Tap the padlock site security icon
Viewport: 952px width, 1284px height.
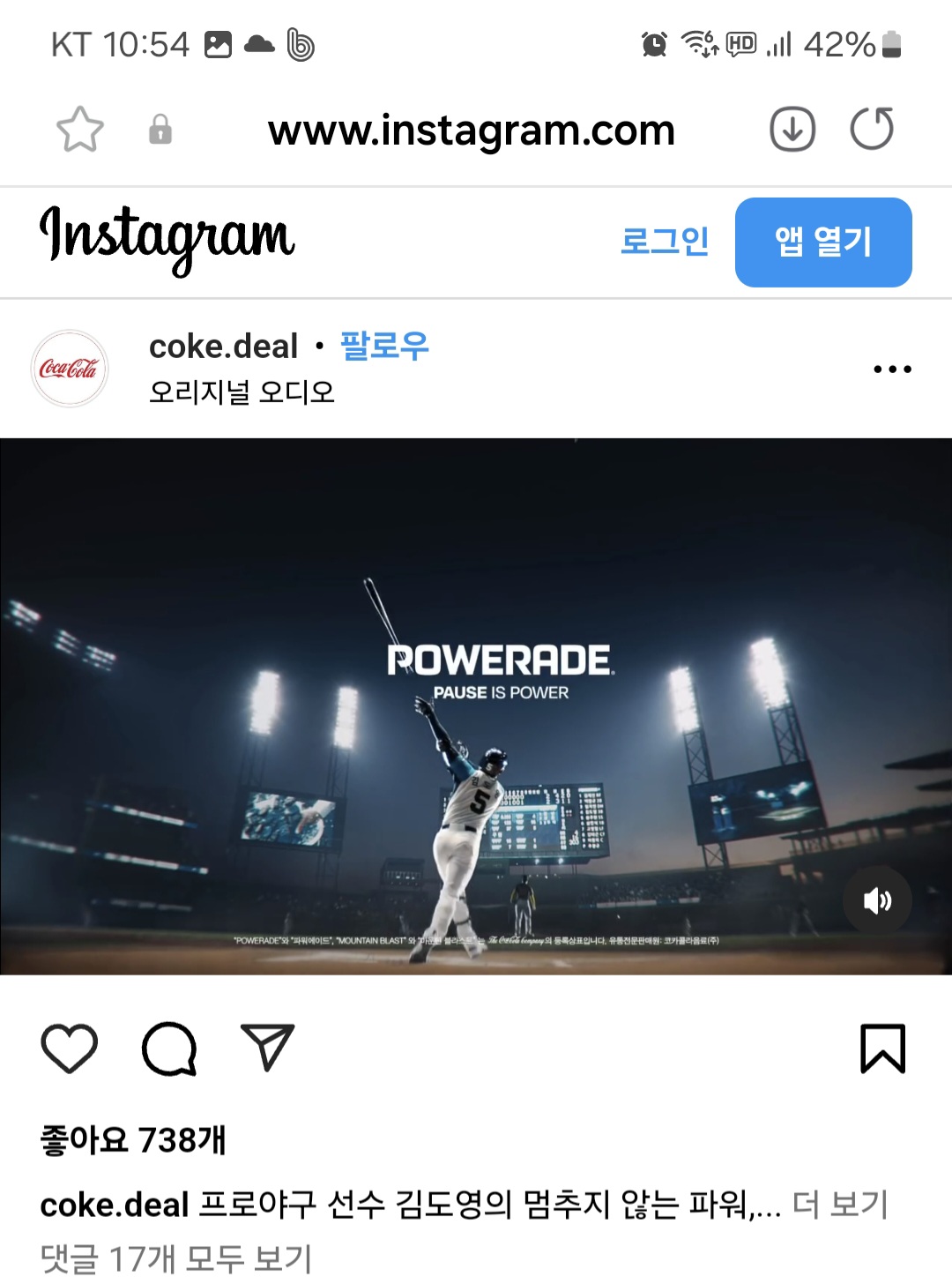coord(160,129)
